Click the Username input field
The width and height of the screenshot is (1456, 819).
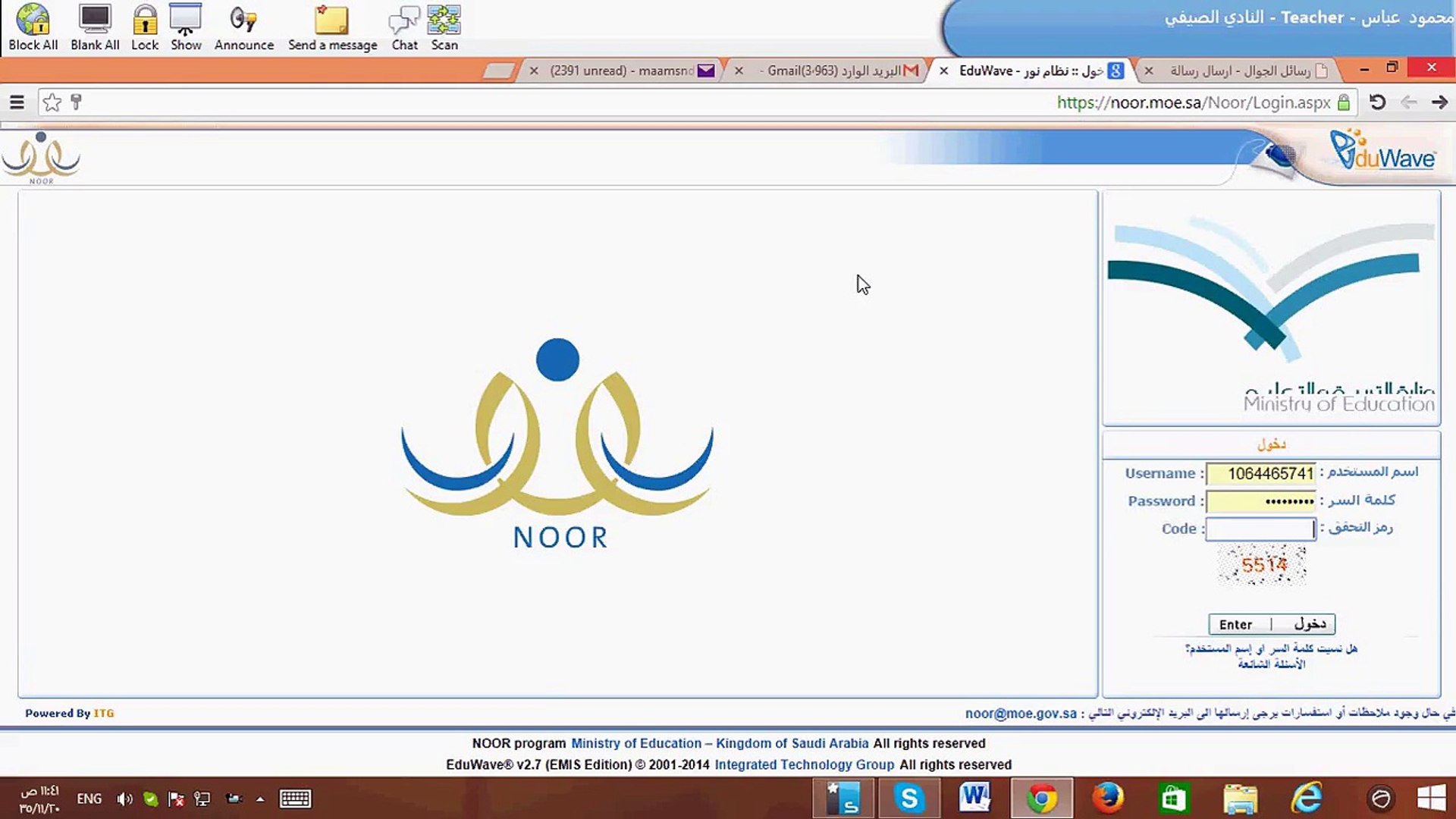coord(1260,473)
